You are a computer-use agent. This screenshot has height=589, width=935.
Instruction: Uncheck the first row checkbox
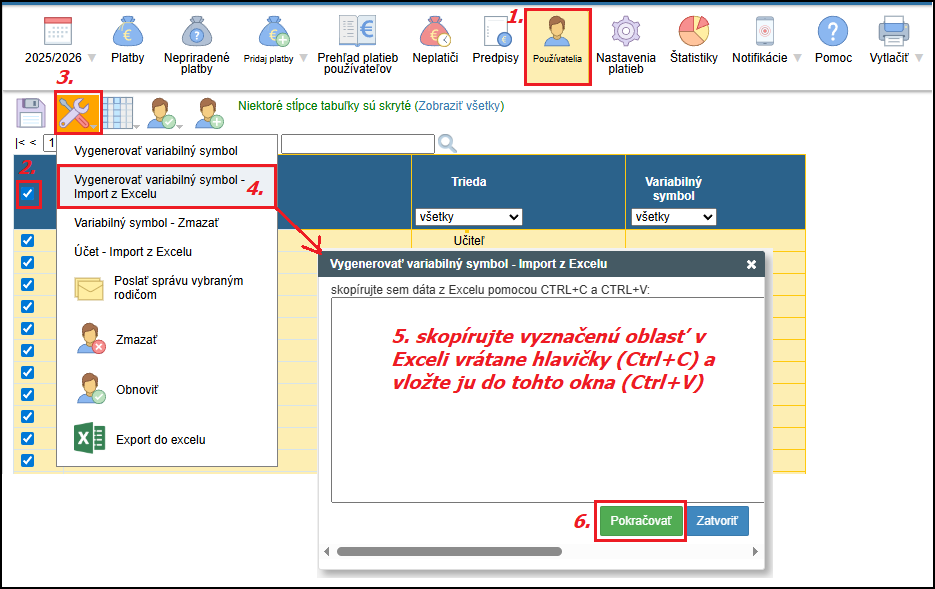pos(27,240)
